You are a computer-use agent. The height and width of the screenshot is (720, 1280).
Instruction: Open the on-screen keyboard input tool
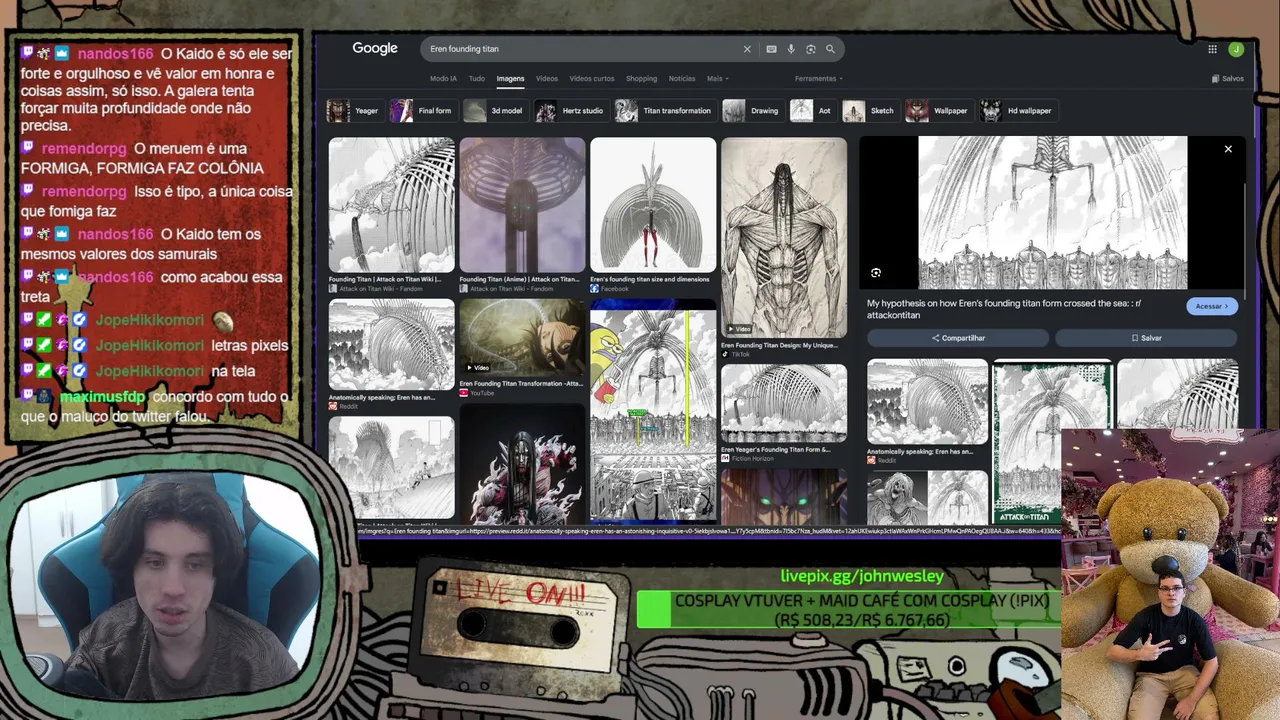771,49
